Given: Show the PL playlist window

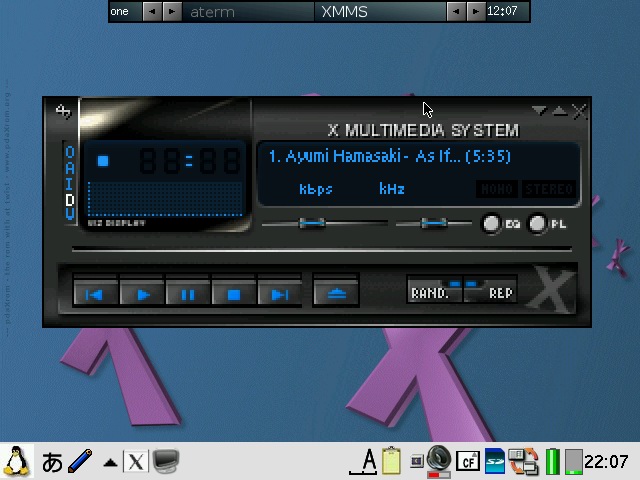Looking at the screenshot, I should point(538,224).
